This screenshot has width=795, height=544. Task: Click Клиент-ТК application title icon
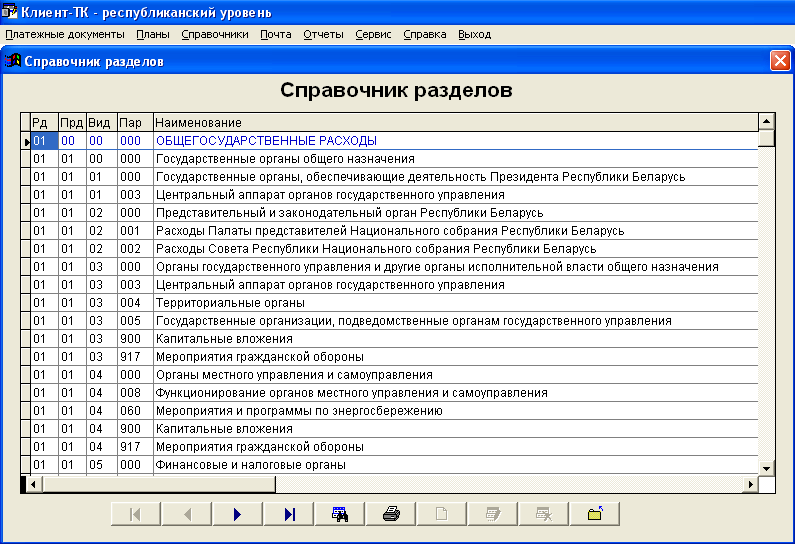[9, 11]
